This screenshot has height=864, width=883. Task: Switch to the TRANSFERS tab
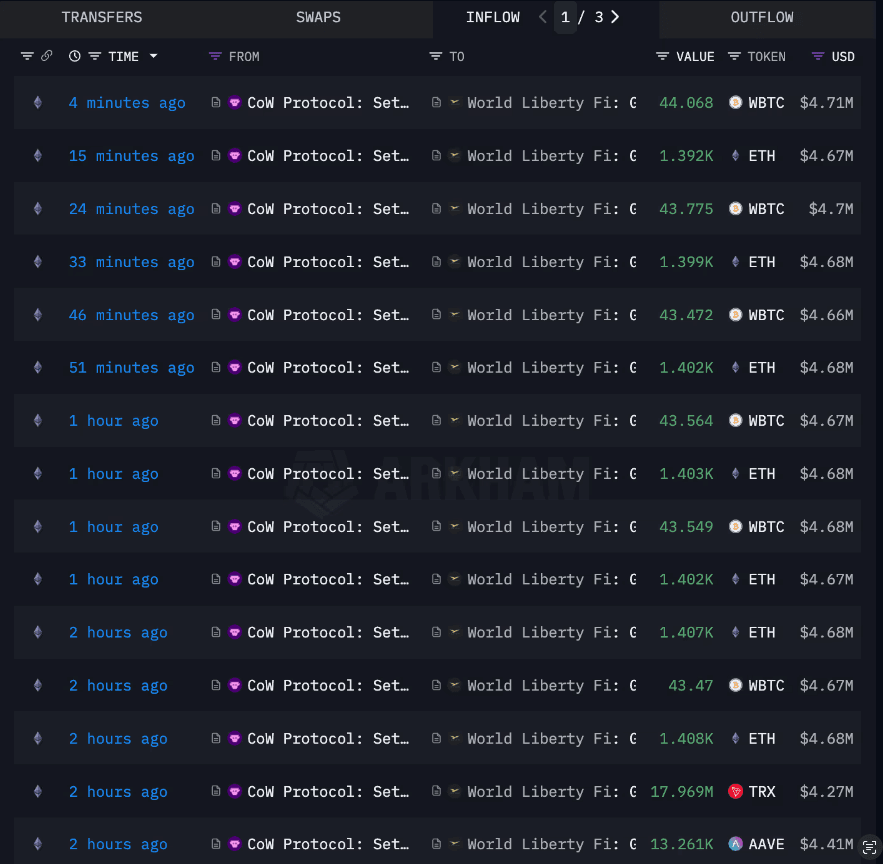tap(102, 17)
